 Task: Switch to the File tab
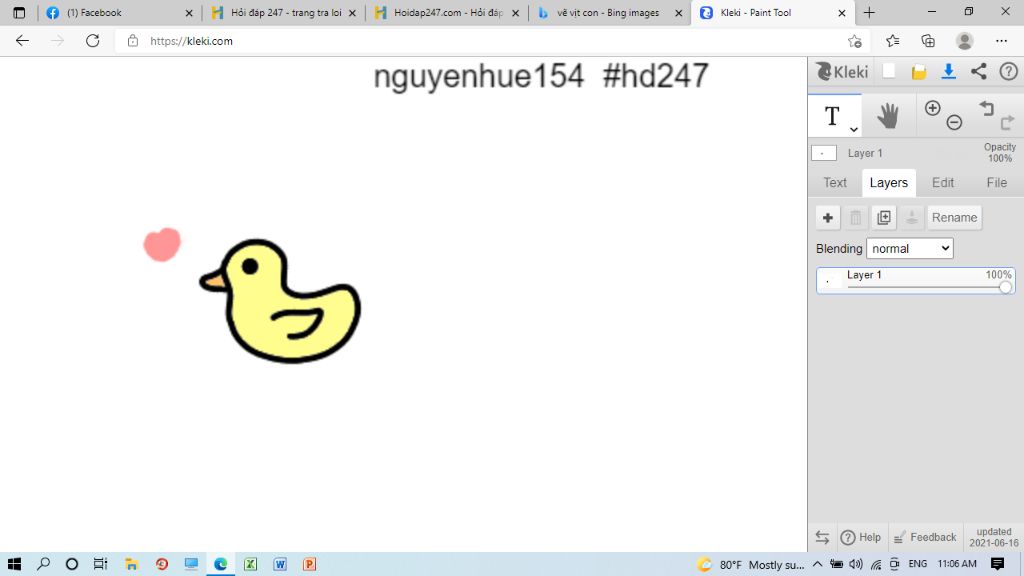point(996,183)
